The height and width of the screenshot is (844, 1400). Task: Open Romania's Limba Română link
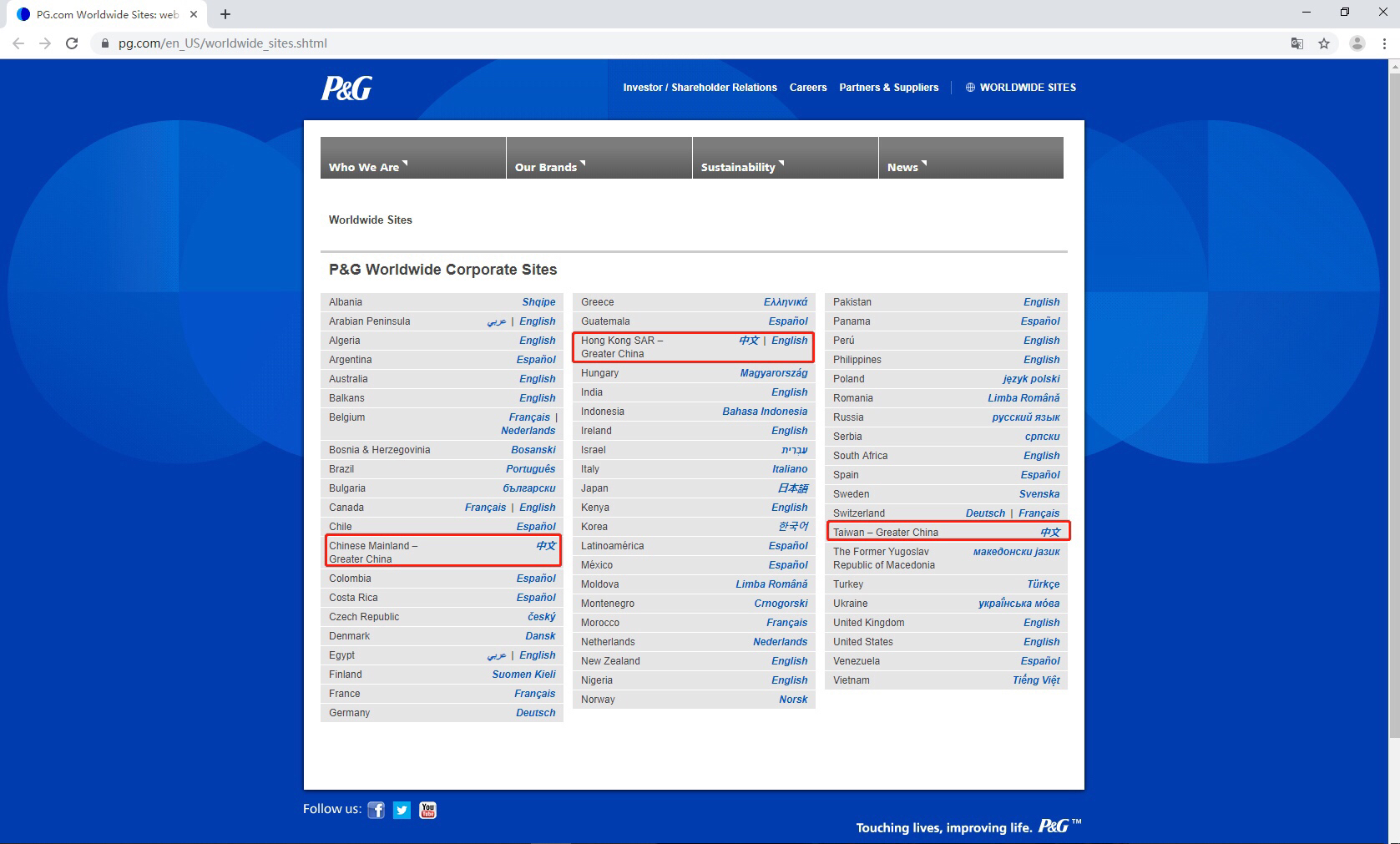pos(1023,398)
